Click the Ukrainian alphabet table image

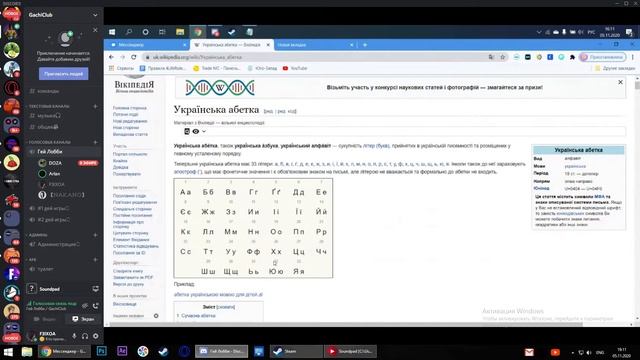[x=253, y=228]
